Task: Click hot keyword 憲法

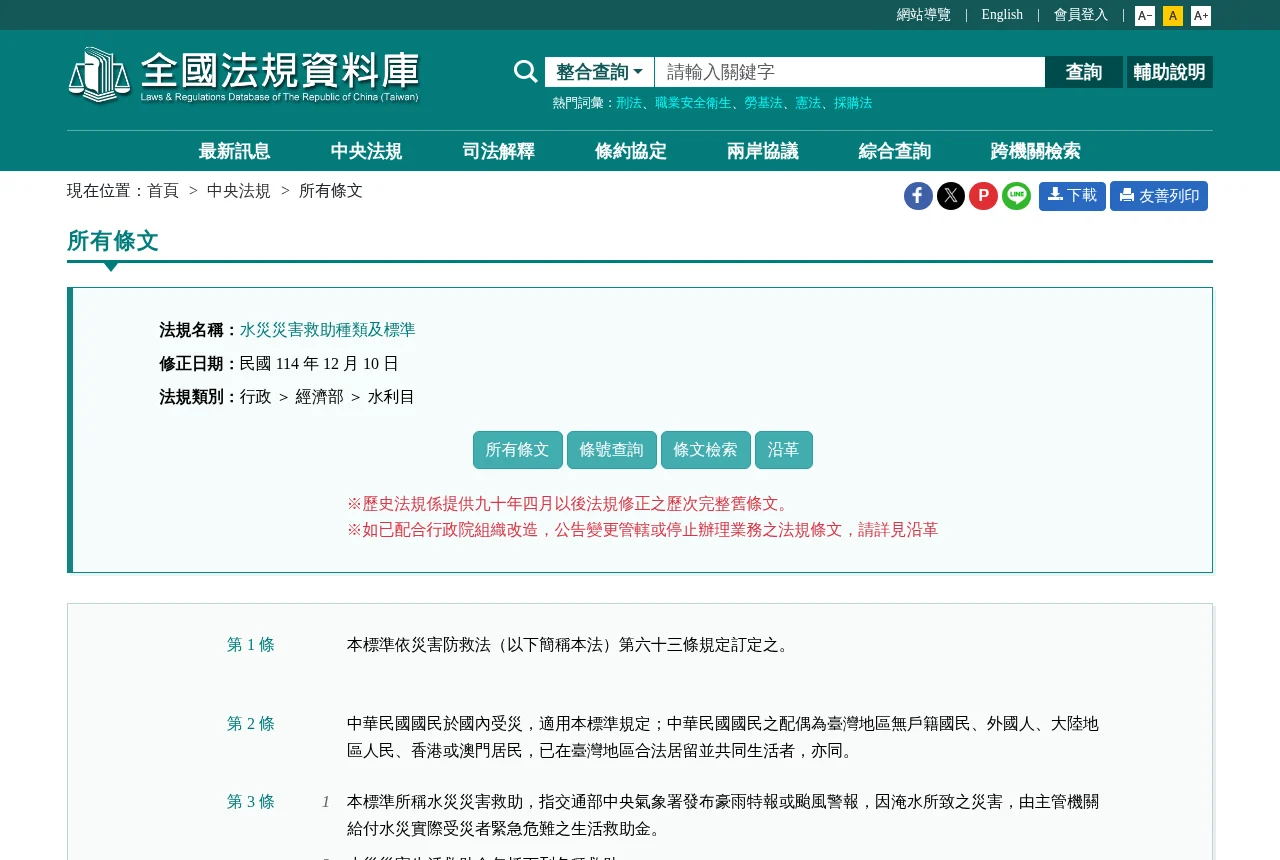Action: [808, 103]
